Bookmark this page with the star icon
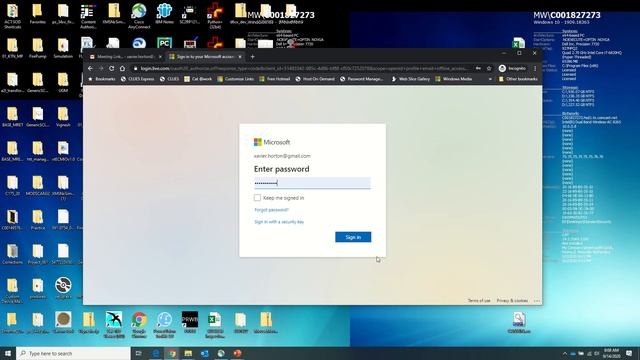 pos(489,68)
